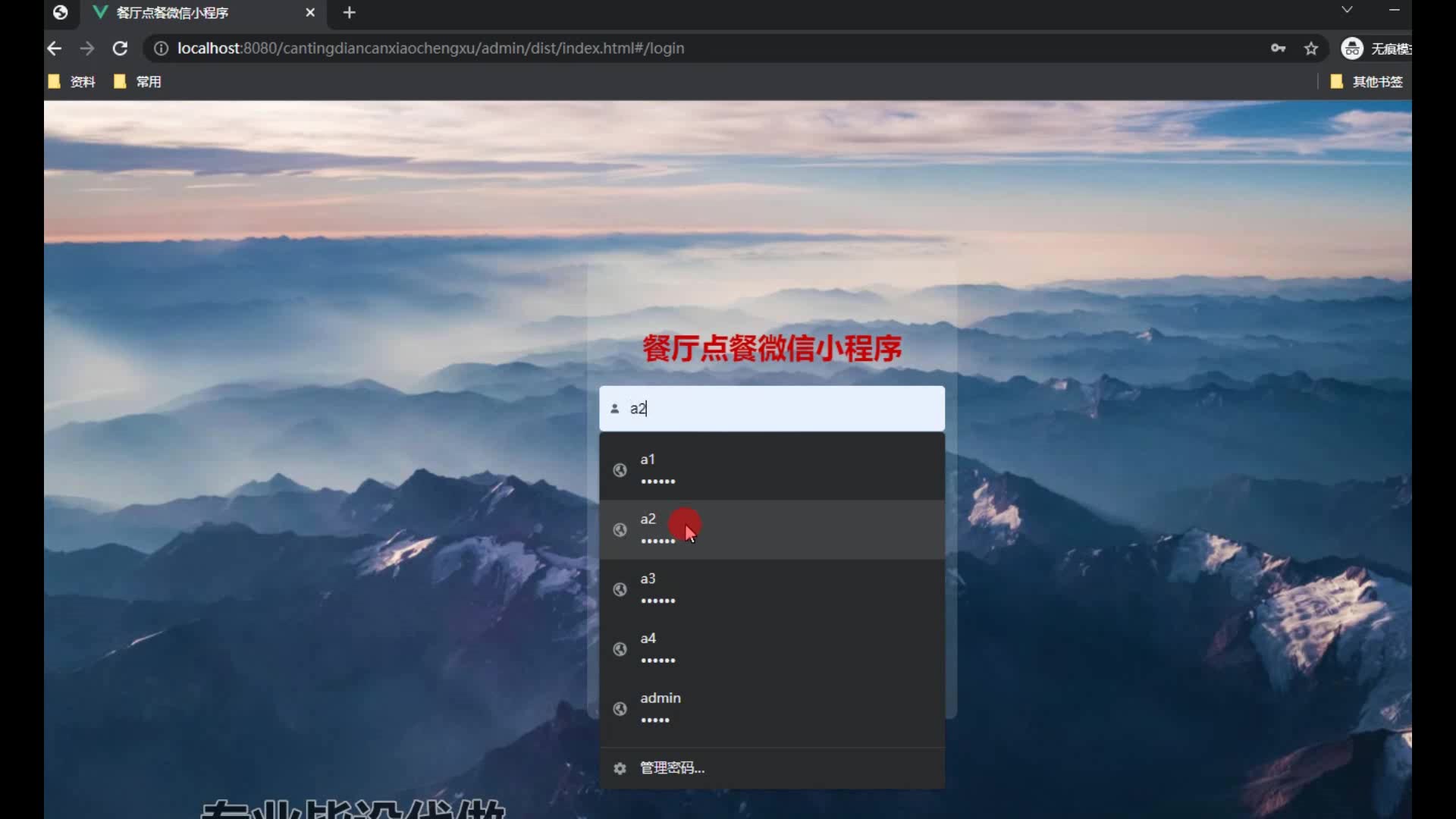Click the gear icon beside 管理密码

click(620, 768)
